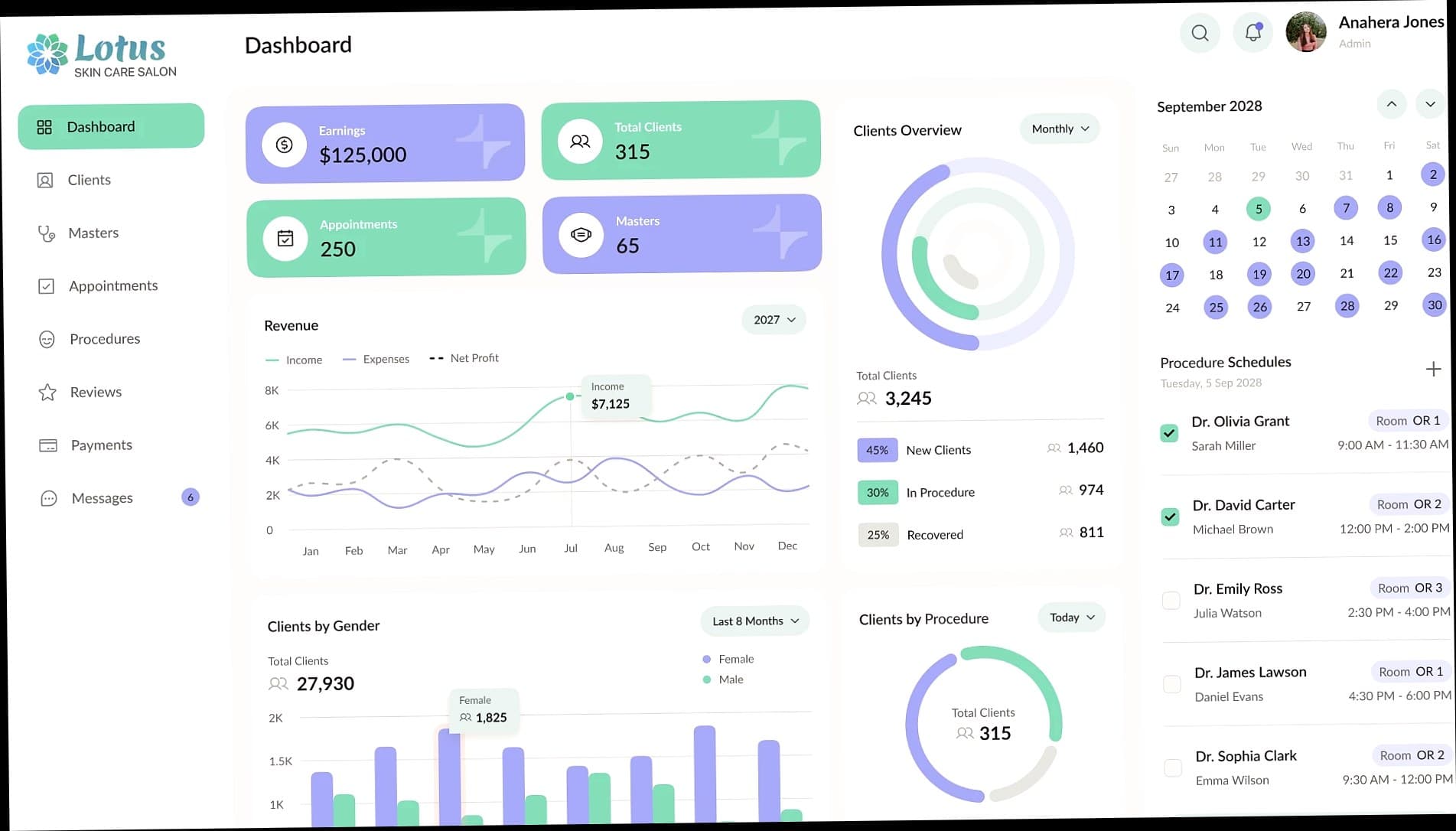Open the 2027 year dropdown for Revenue
The height and width of the screenshot is (831, 1456).
[x=774, y=320]
